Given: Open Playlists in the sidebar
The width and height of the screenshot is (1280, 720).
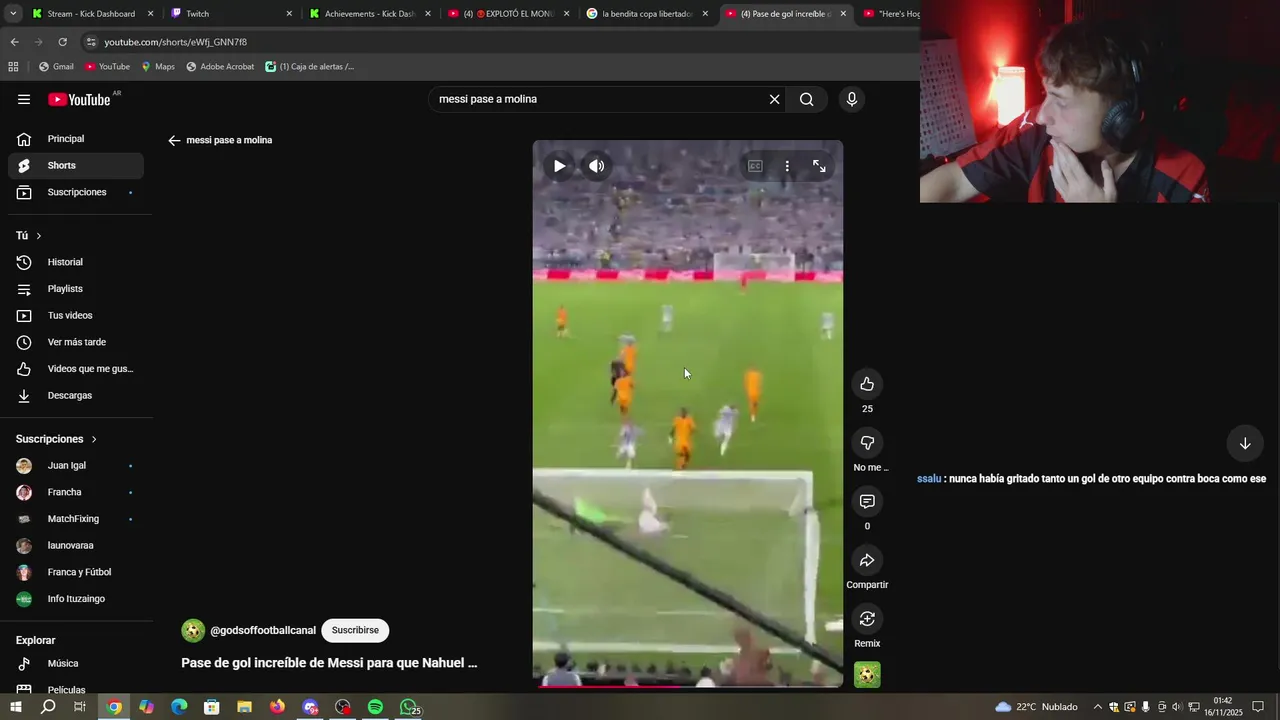Looking at the screenshot, I should [x=76, y=289].
